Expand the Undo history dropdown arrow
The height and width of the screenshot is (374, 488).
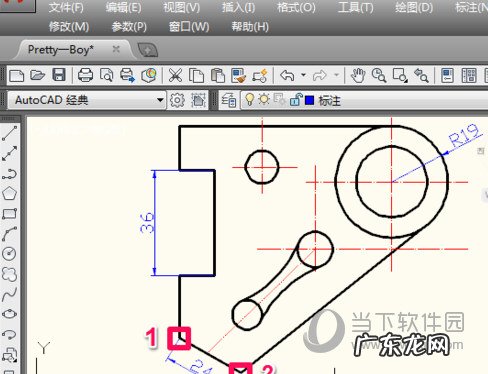point(303,75)
